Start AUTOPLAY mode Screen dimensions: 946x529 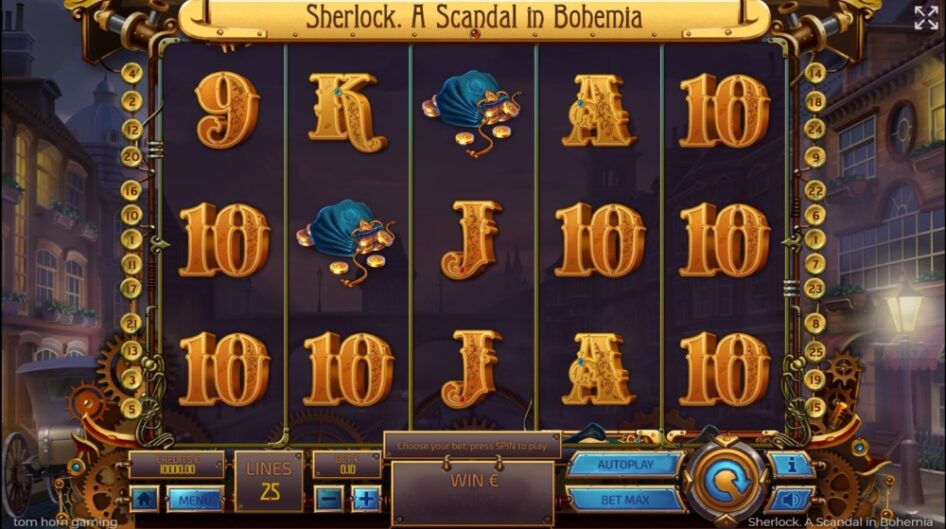625,465
